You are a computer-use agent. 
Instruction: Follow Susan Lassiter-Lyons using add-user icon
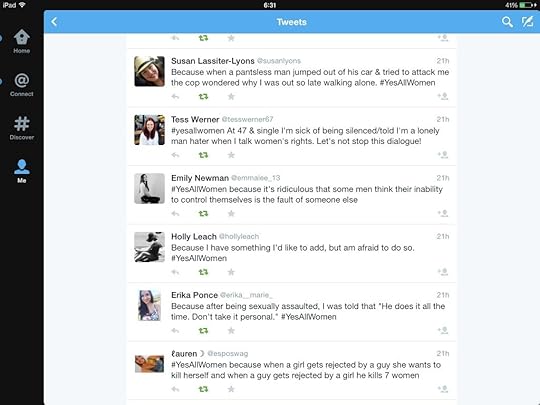point(443,96)
